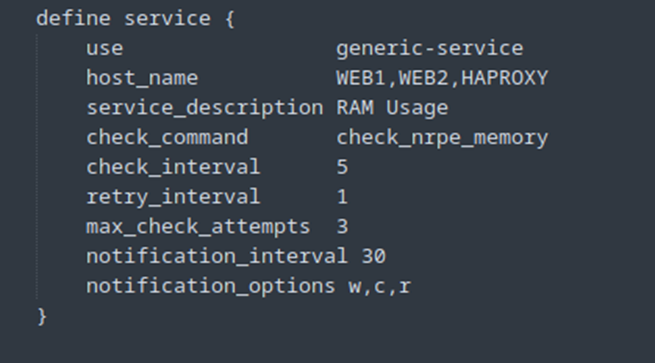
Task: Click the 'host_name' directive
Action: (x=142, y=78)
